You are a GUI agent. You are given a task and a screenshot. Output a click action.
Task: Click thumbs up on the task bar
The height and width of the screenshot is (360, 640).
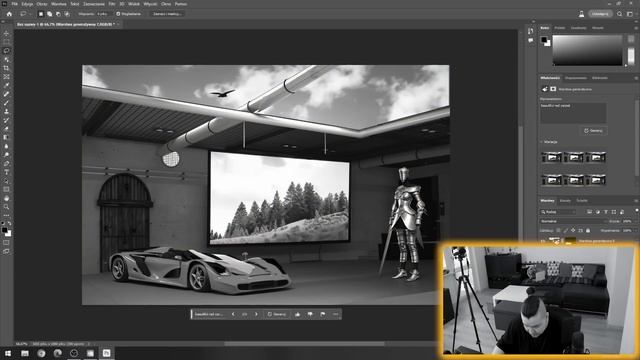(297, 314)
